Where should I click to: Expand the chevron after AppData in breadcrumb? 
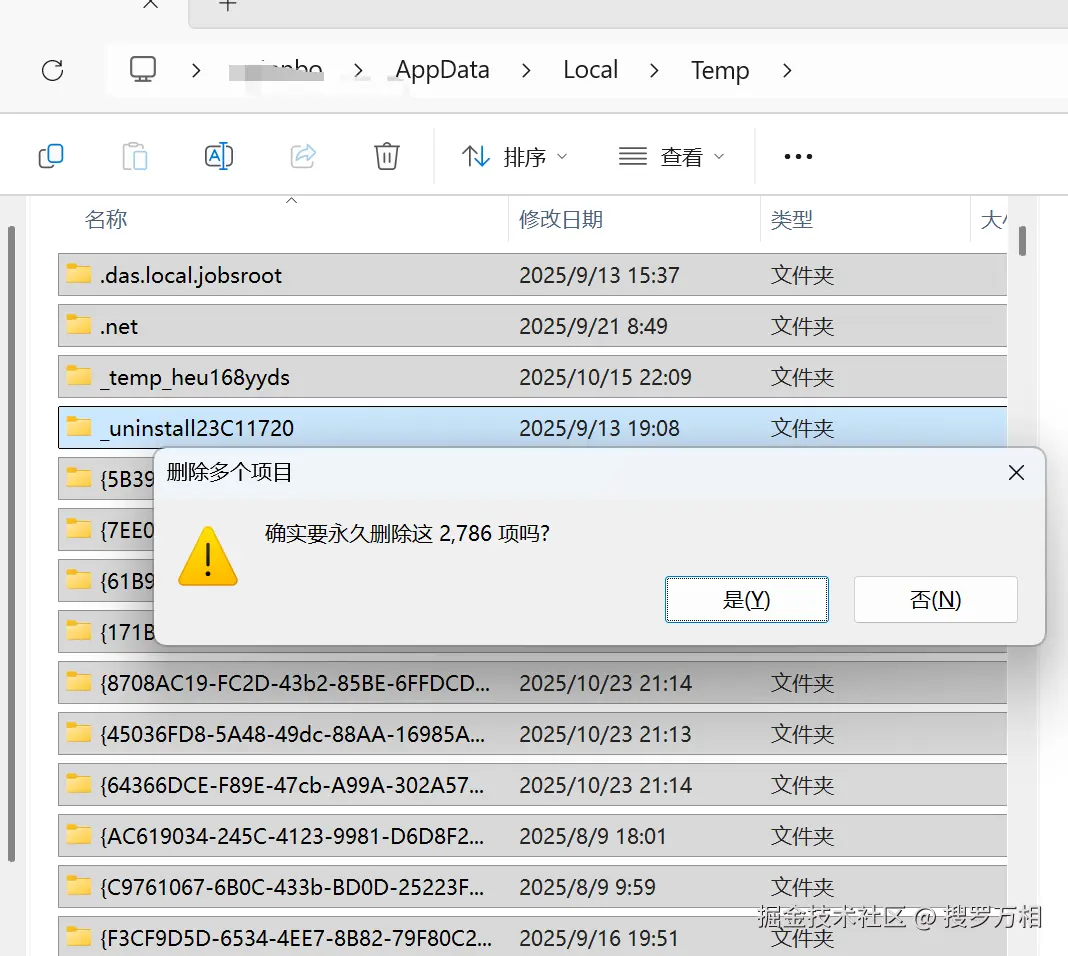coord(526,70)
